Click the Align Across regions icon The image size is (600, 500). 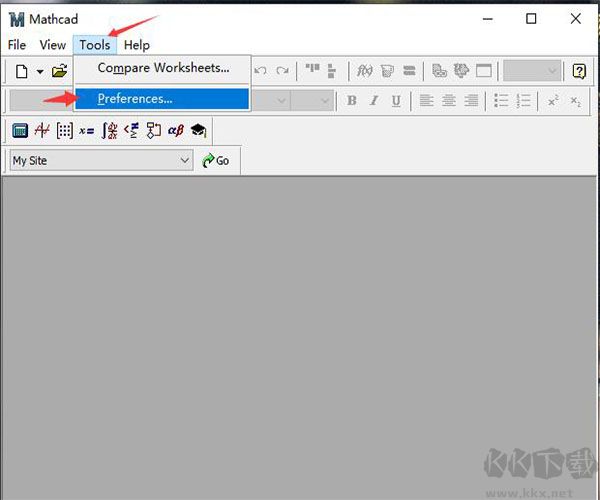312,69
